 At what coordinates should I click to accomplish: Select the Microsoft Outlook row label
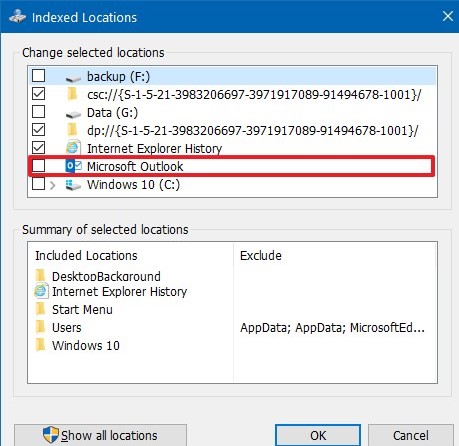[x=135, y=167]
